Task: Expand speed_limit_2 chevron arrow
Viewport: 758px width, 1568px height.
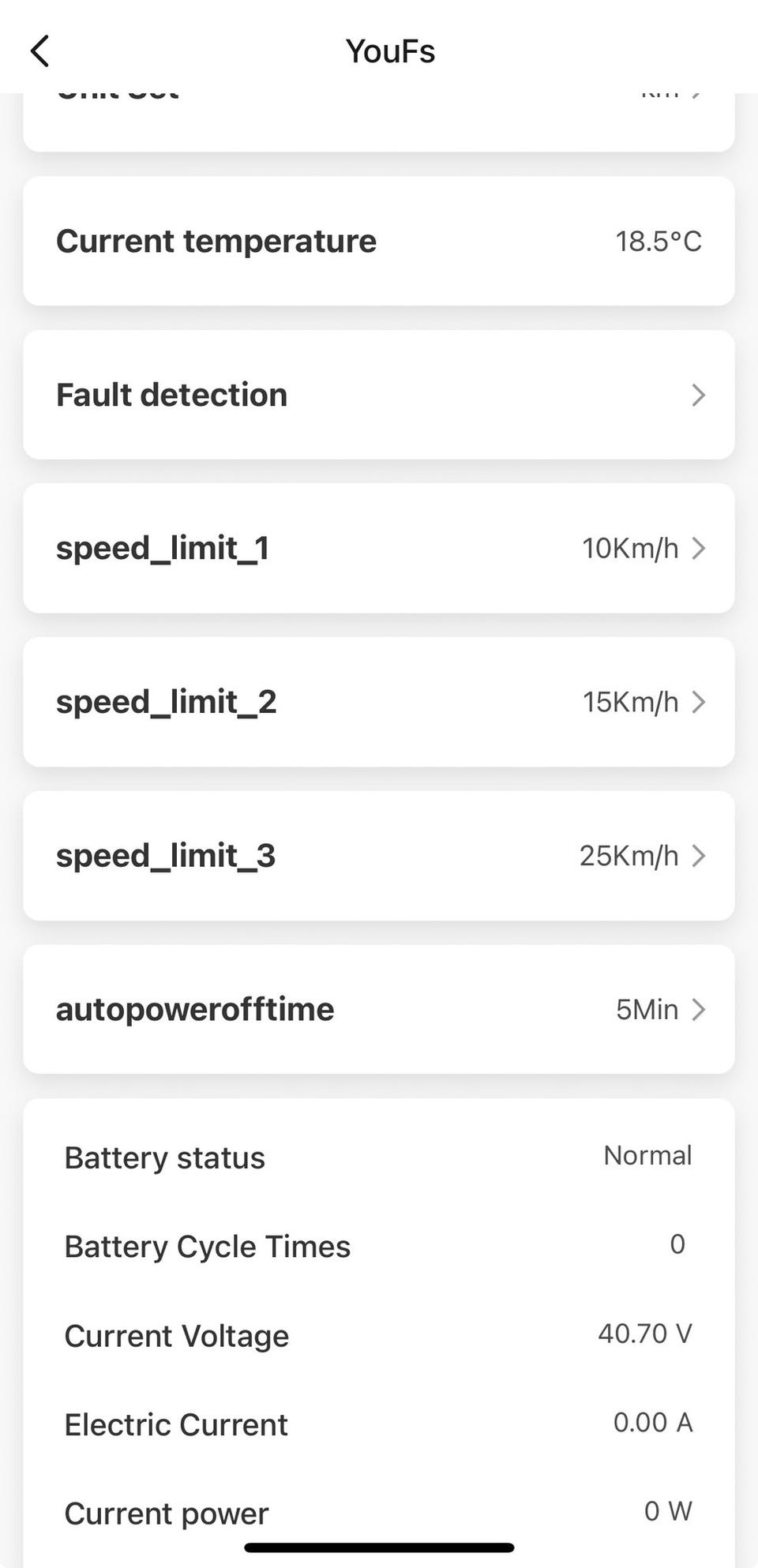Action: click(x=697, y=702)
